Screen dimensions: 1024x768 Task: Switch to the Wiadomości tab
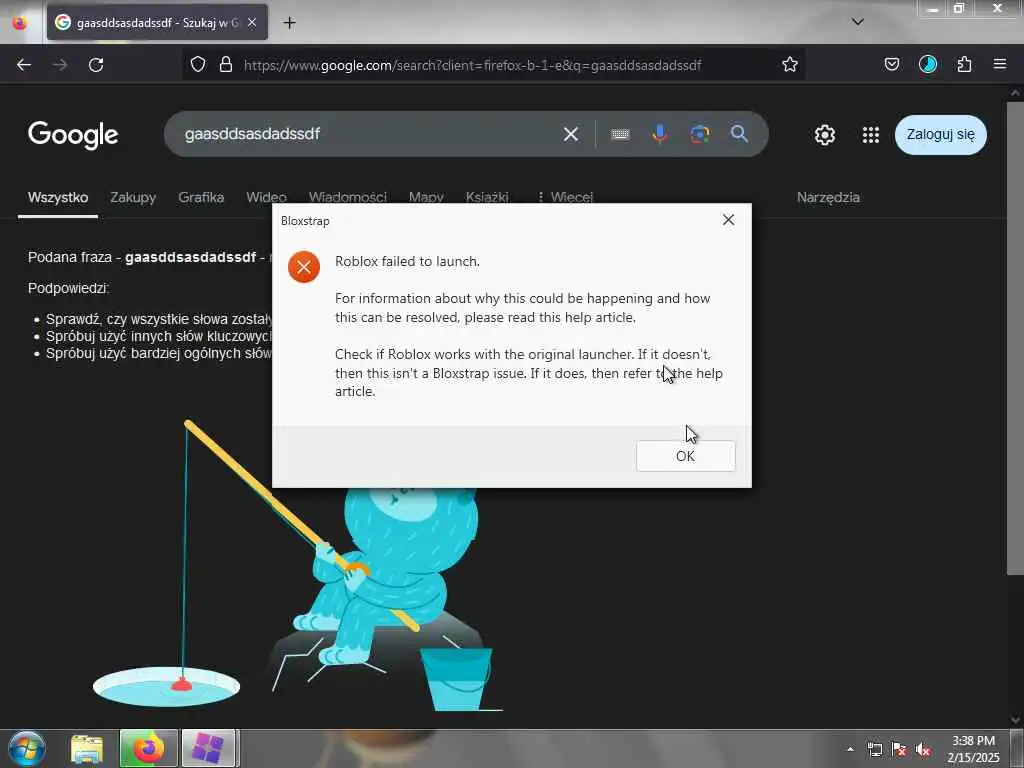(x=347, y=197)
